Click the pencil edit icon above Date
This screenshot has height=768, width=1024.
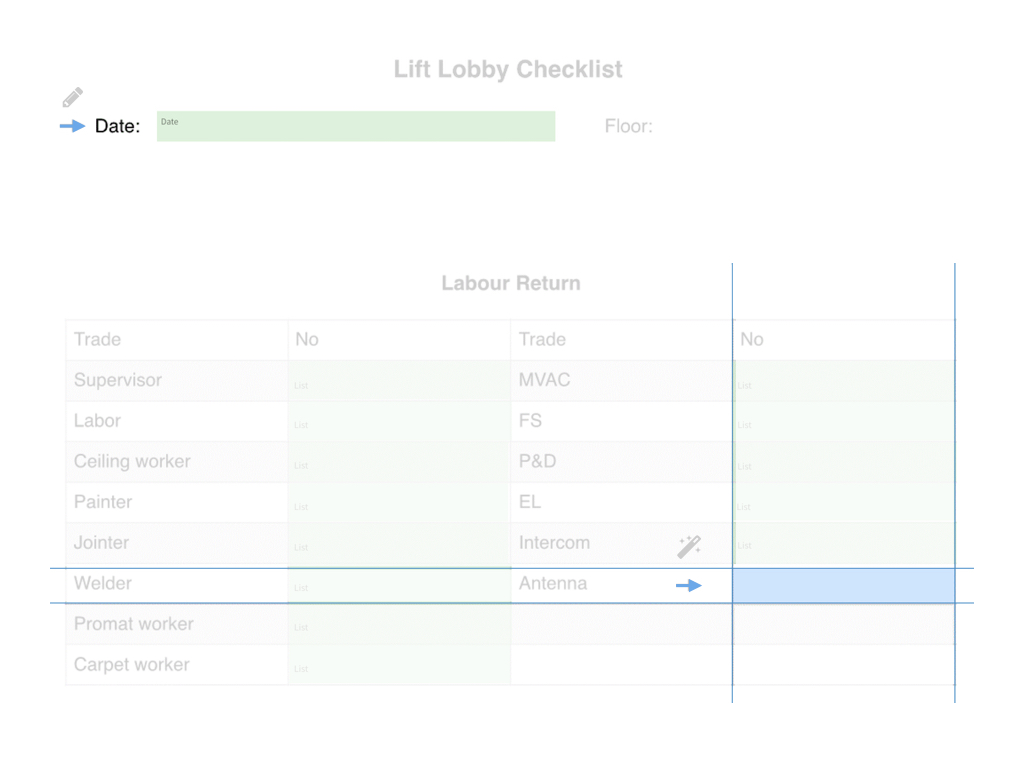(x=72, y=97)
